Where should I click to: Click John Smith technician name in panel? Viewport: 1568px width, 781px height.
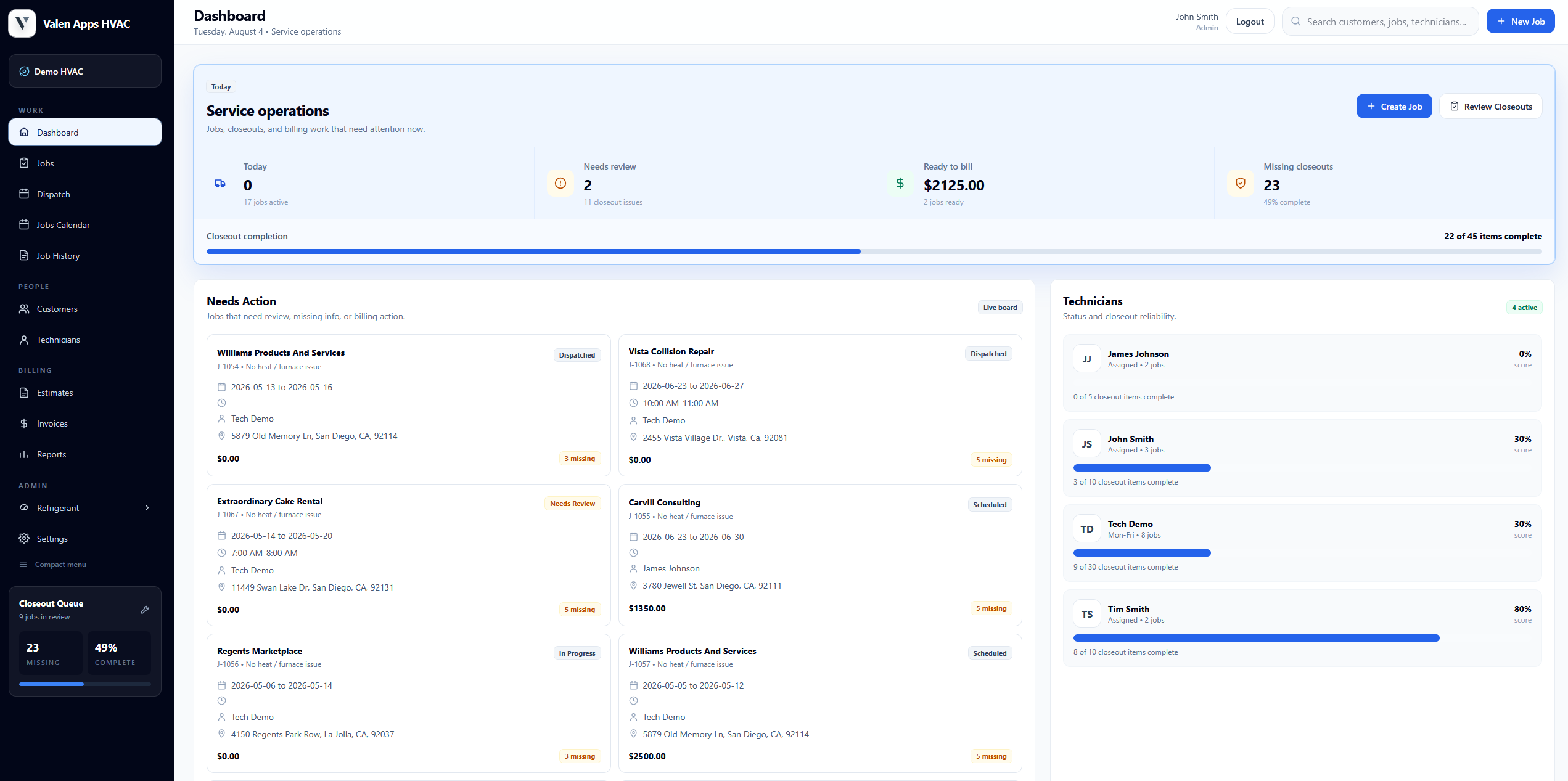(1130, 438)
